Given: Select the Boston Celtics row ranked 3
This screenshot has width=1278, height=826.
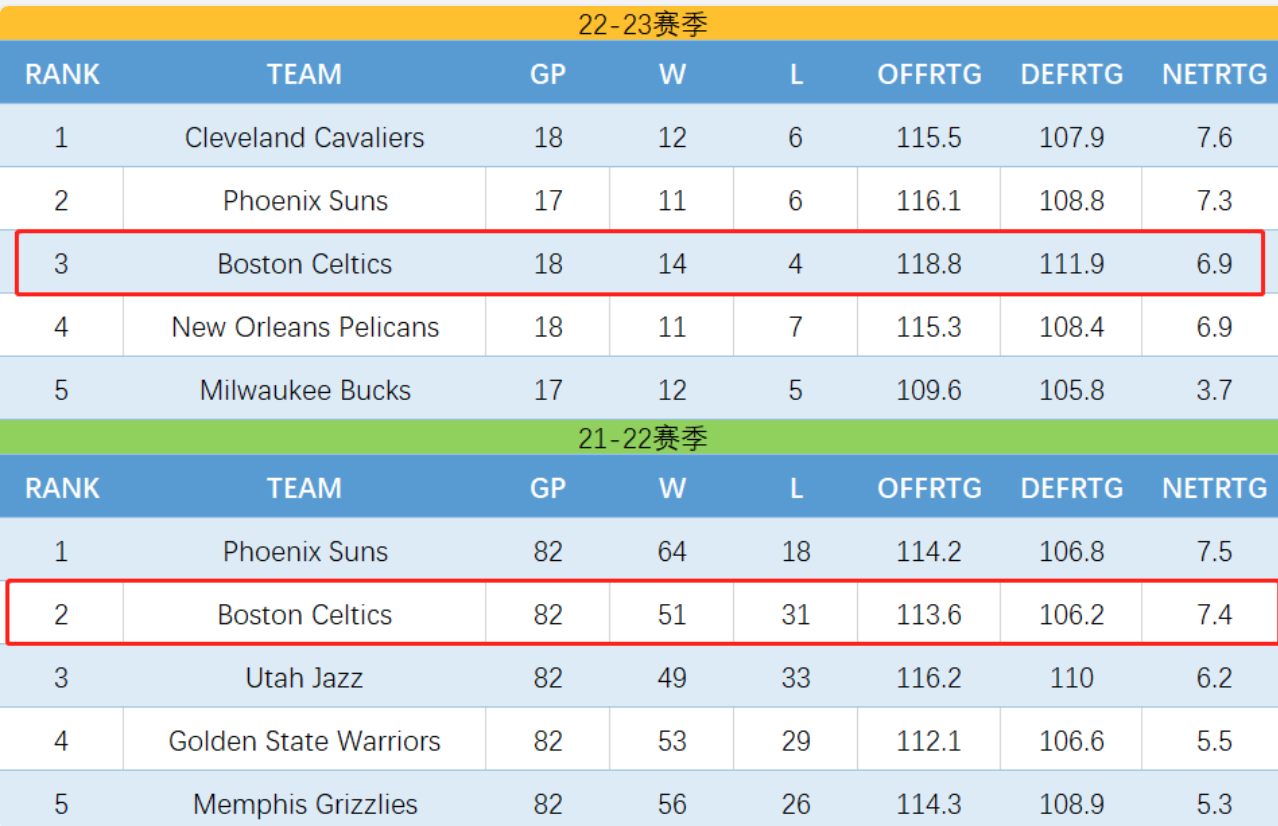Looking at the screenshot, I should (x=640, y=263).
